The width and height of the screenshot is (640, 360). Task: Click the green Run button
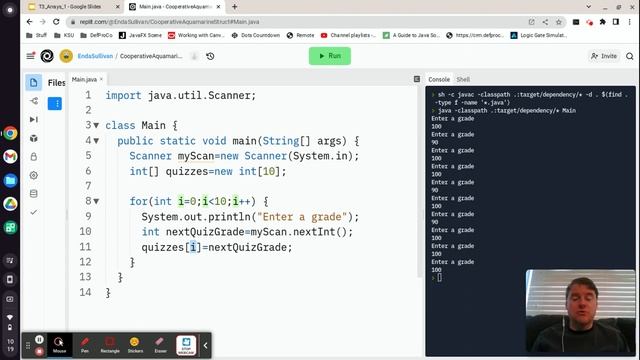(x=330, y=56)
